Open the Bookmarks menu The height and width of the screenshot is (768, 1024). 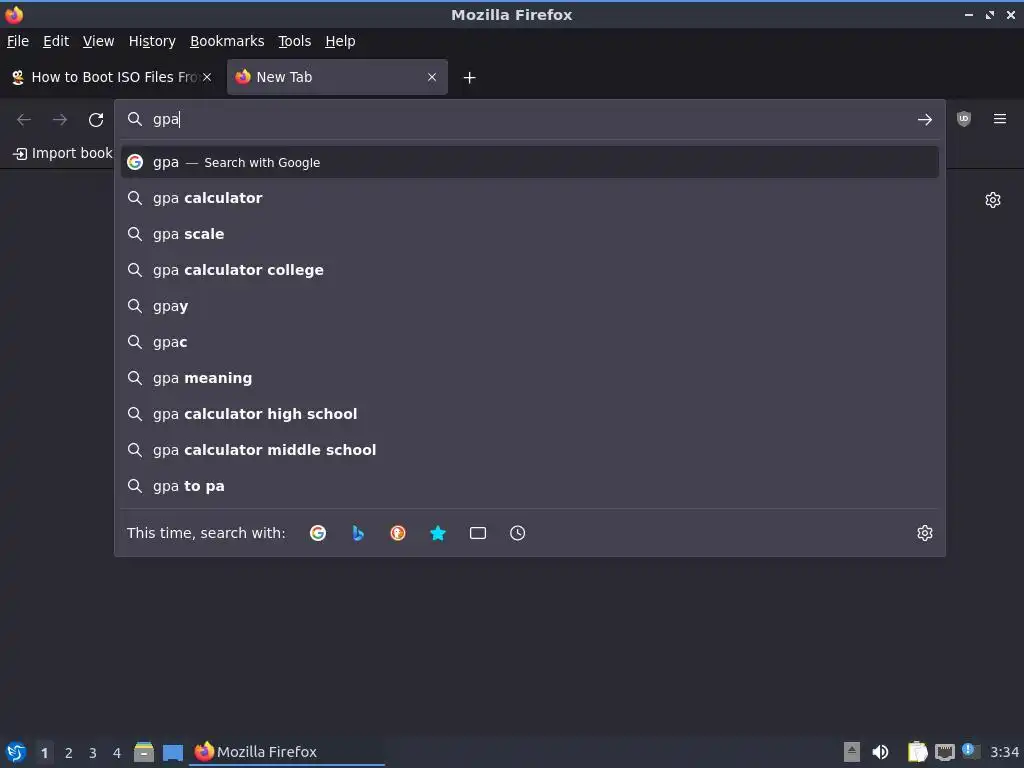tap(227, 41)
